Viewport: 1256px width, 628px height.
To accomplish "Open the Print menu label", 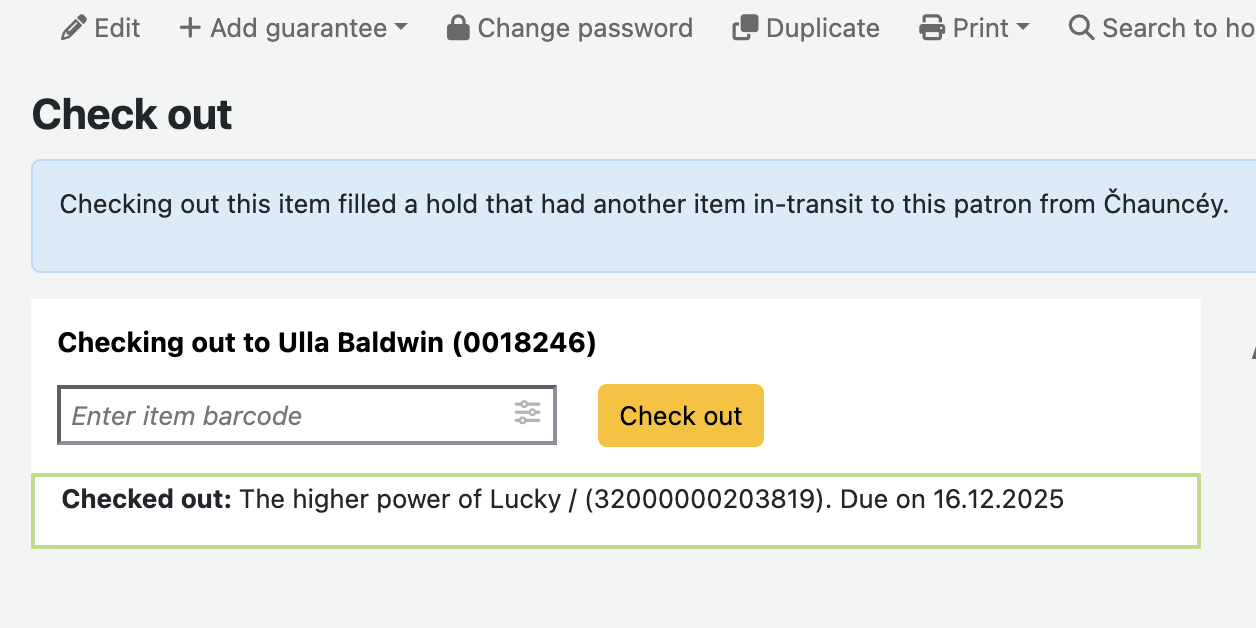I will 980,28.
